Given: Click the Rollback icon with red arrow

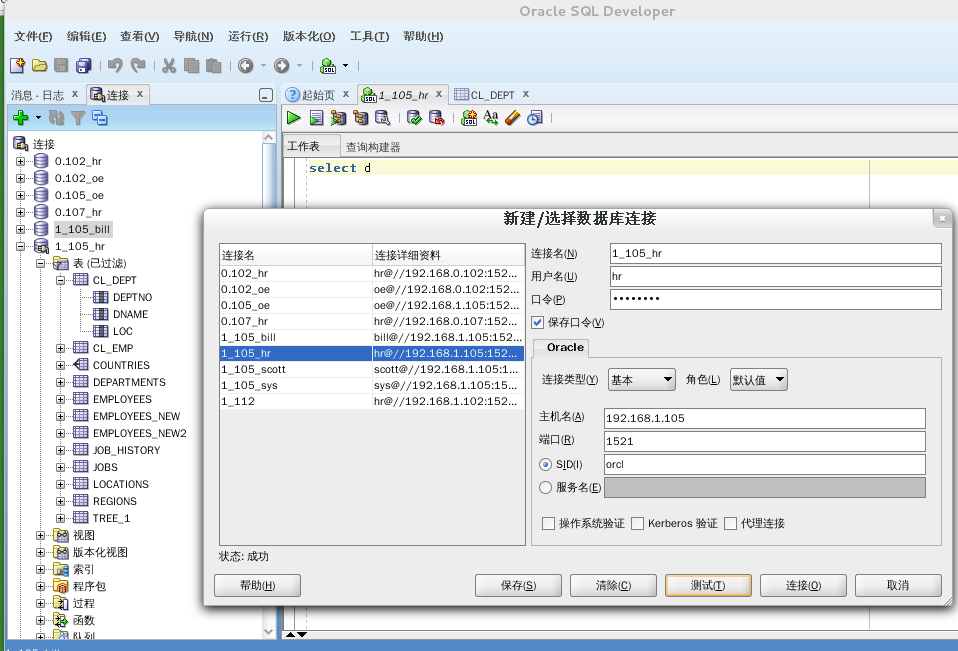Looking at the screenshot, I should pyautogui.click(x=436, y=118).
